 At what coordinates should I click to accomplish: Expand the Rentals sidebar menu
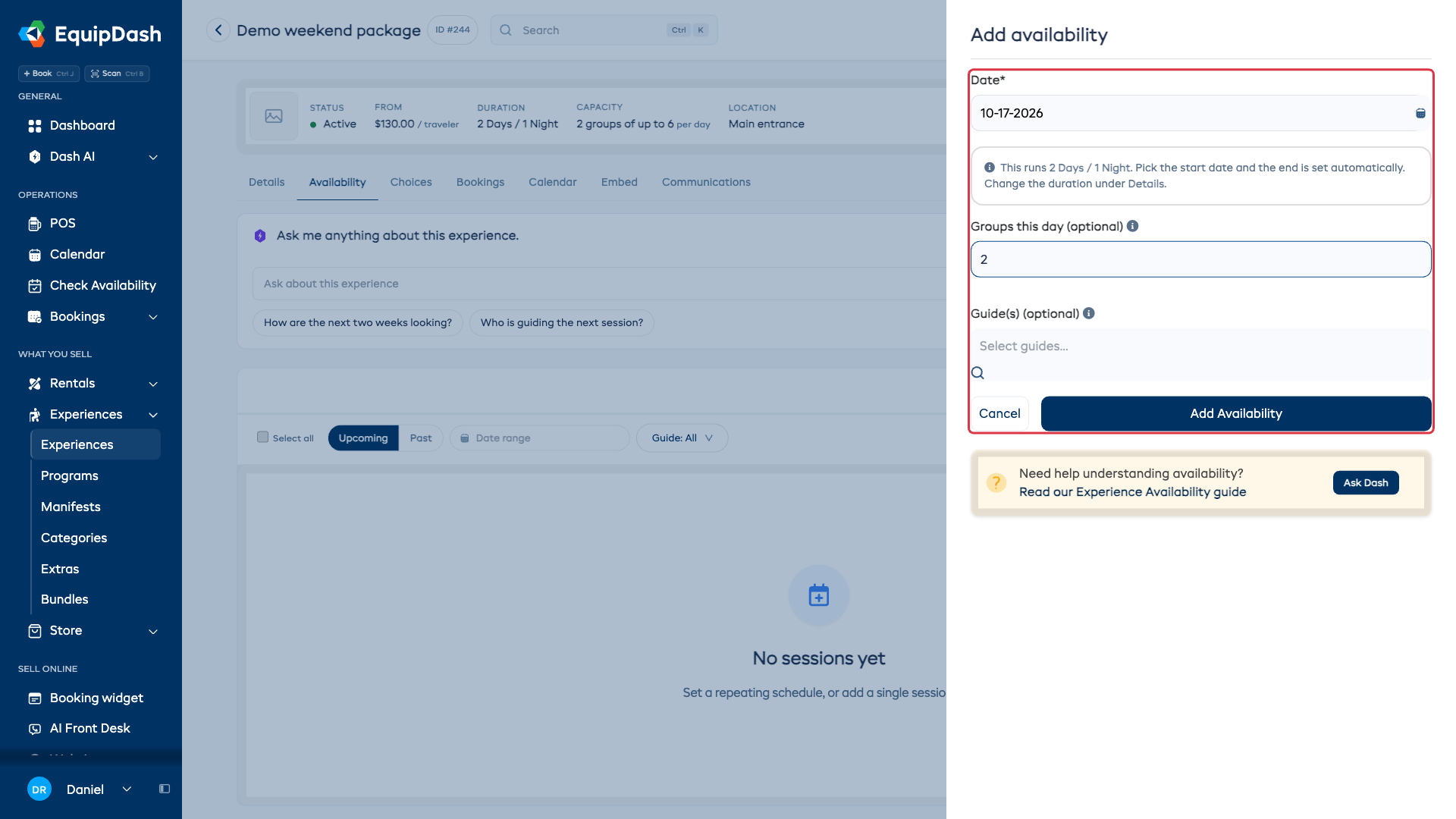[153, 384]
